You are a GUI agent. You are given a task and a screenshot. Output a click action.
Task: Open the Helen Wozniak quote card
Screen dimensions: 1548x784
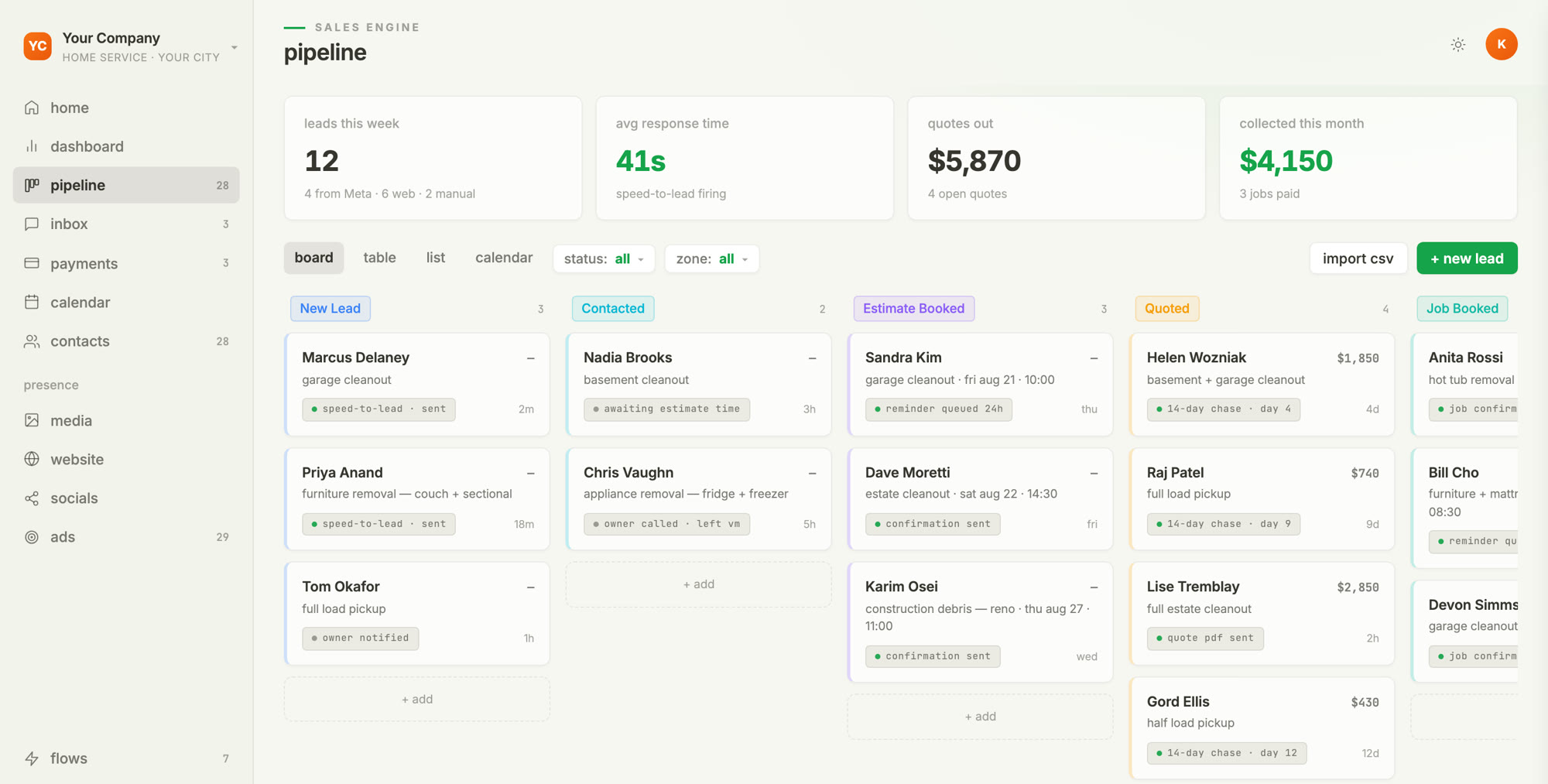pyautogui.click(x=1262, y=385)
